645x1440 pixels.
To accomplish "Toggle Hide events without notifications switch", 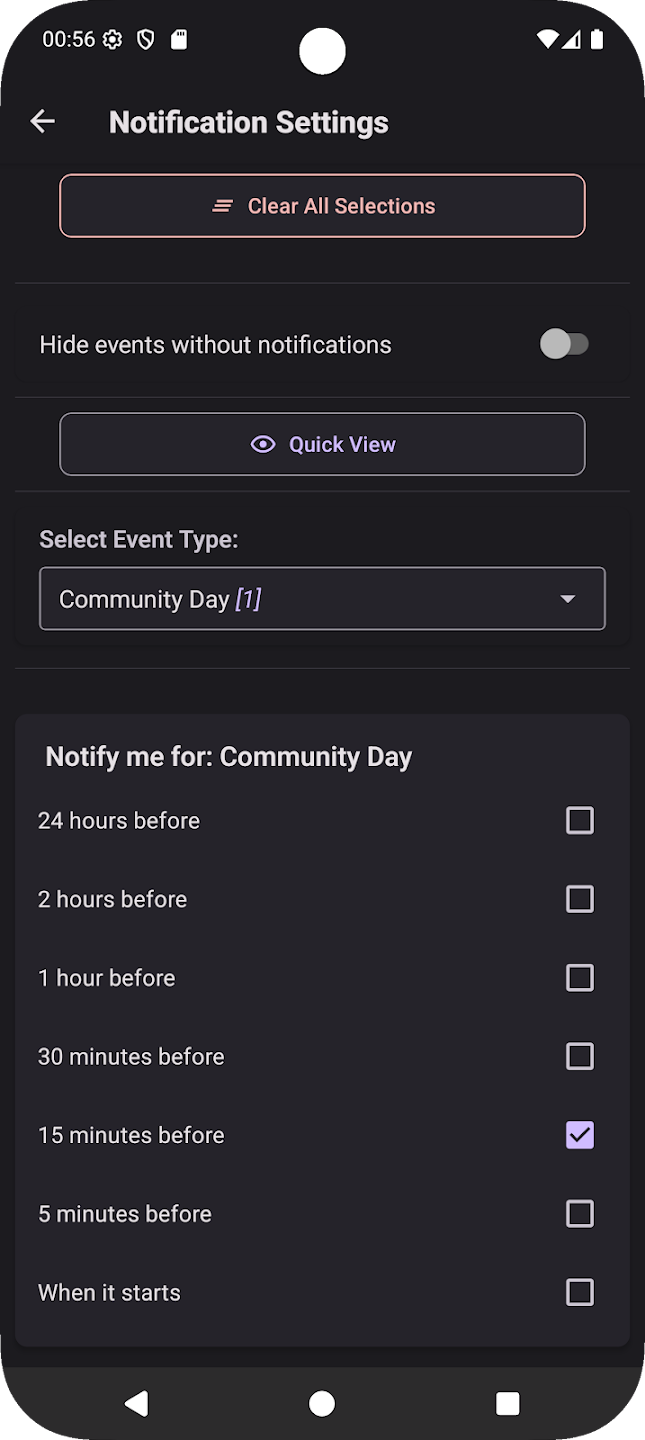I will 564,345.
